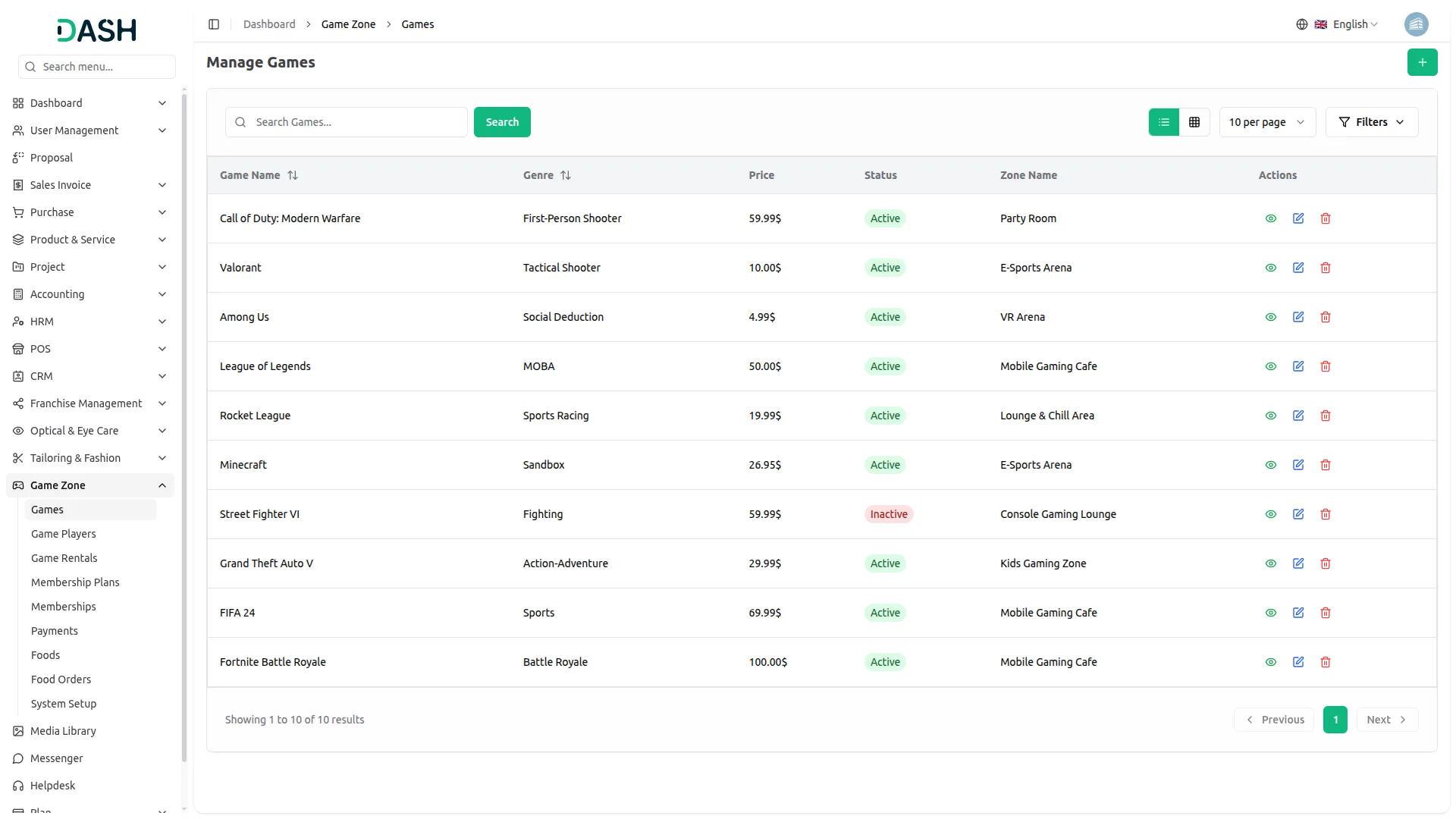1456x819 pixels.
Task: Edit the Minecraft game row
Action: [x=1298, y=465]
